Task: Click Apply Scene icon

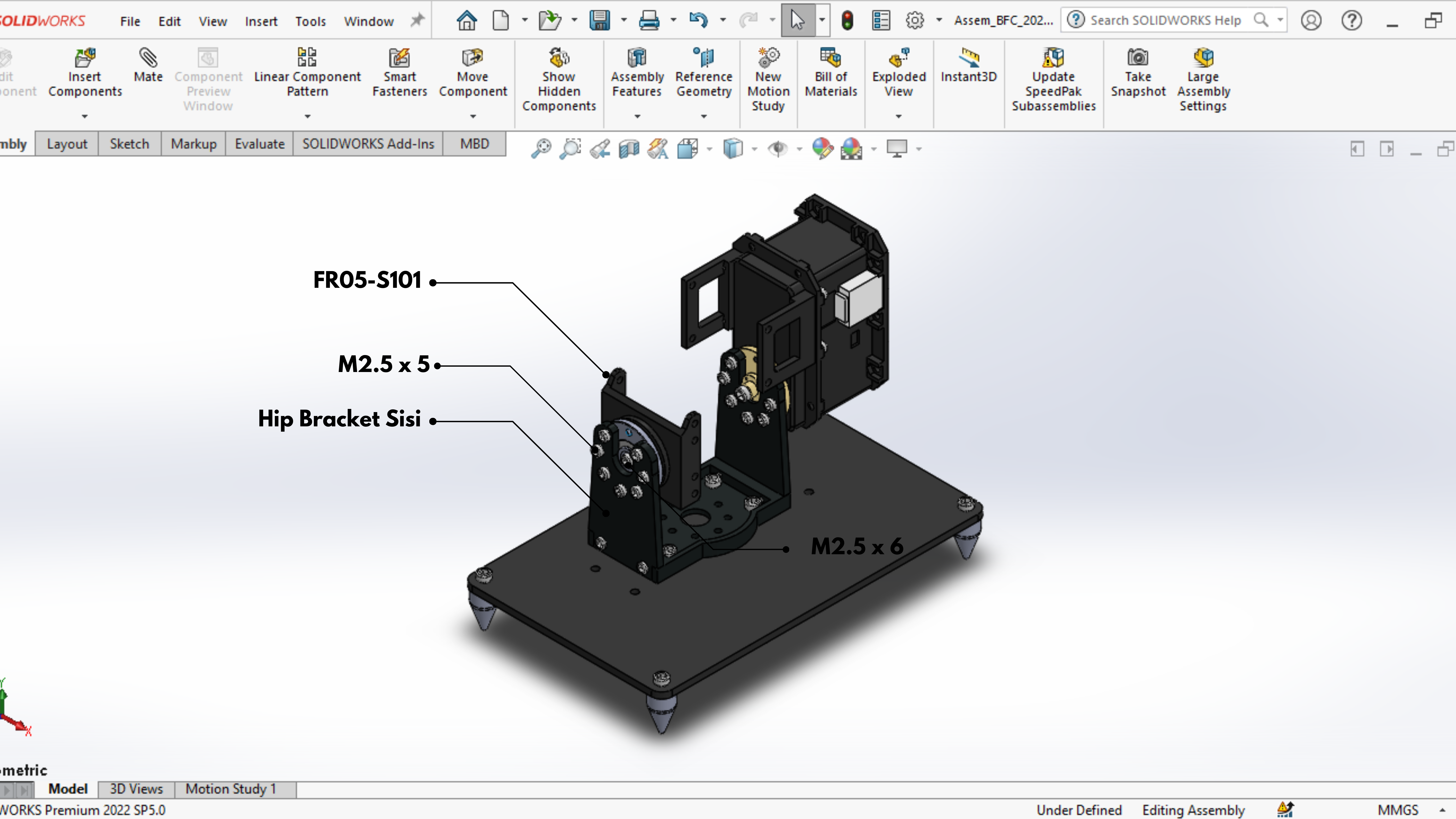Action: point(851,149)
